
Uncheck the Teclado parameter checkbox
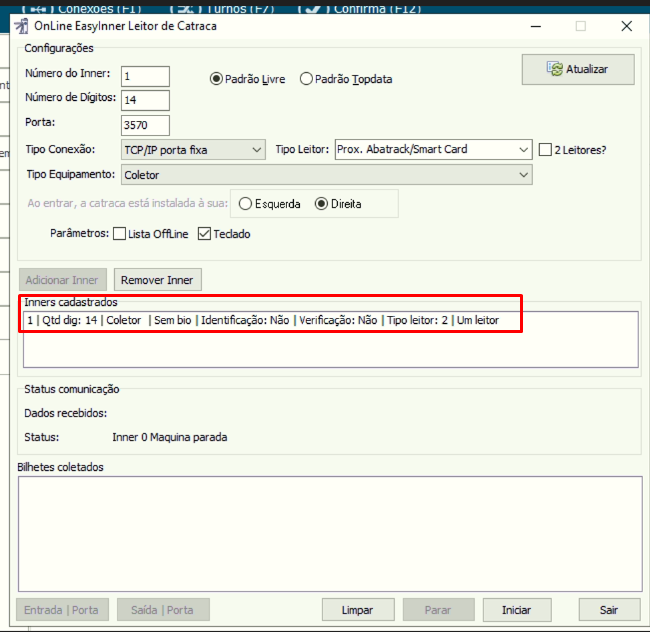tap(205, 234)
